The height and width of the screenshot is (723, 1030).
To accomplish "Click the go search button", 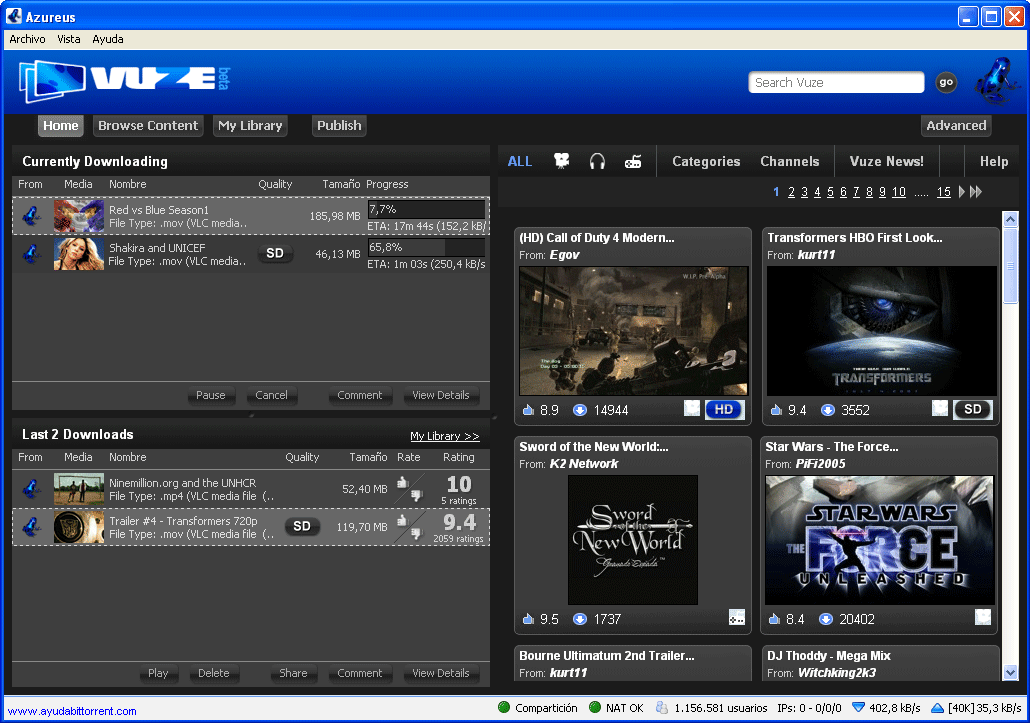I will tap(946, 82).
